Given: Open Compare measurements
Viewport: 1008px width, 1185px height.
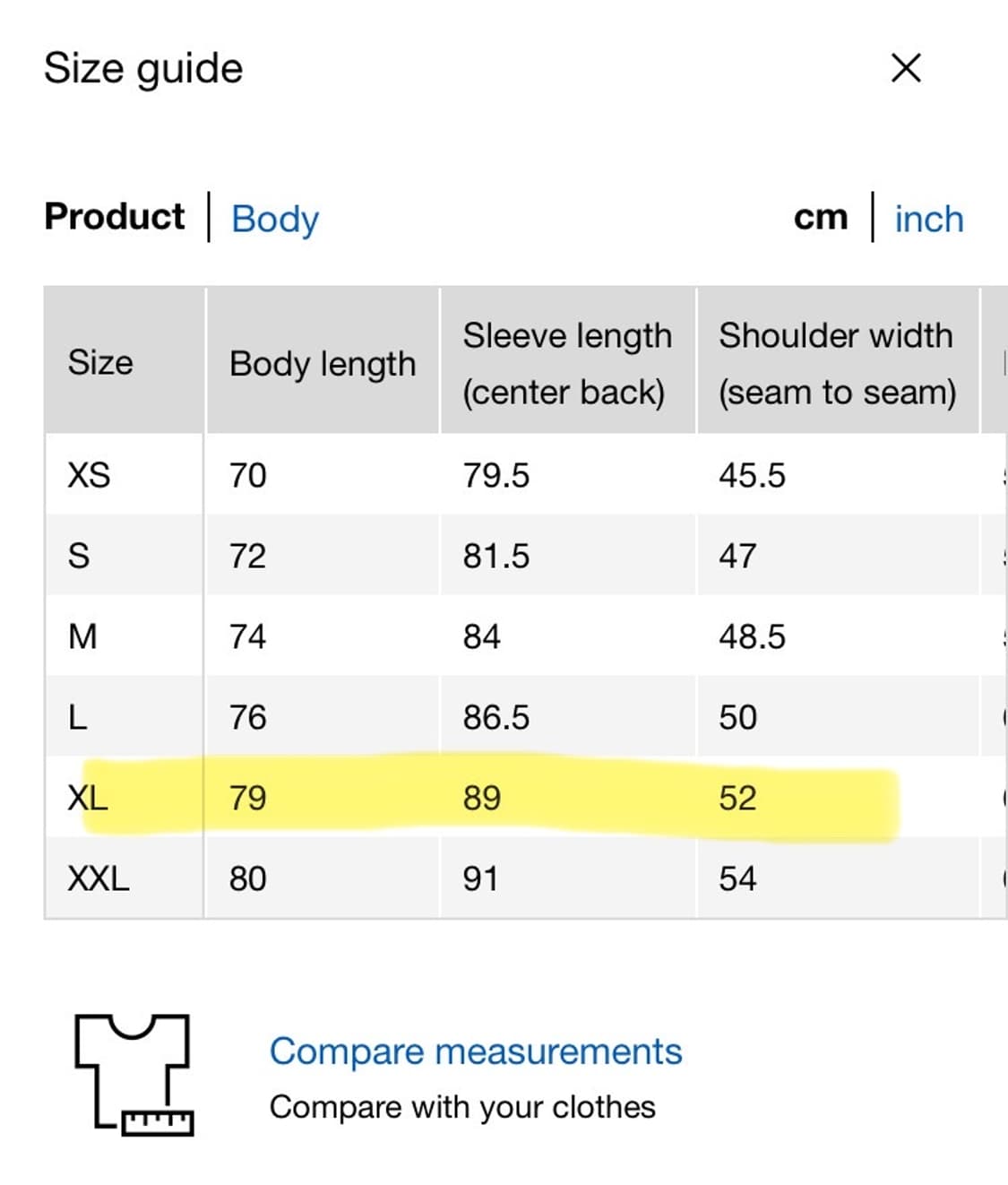Looking at the screenshot, I should (477, 1050).
